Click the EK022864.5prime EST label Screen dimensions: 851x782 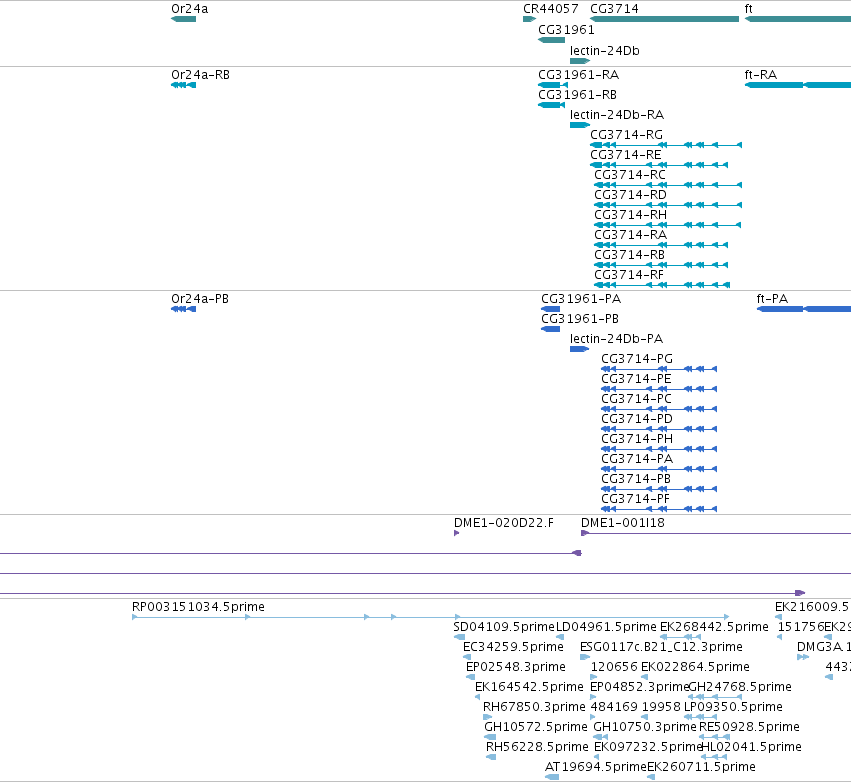[x=695, y=667]
